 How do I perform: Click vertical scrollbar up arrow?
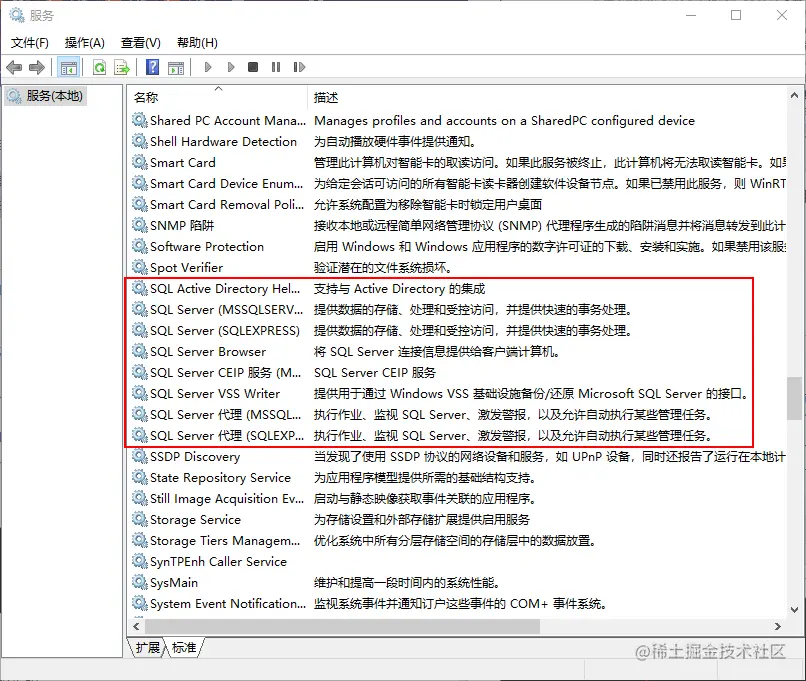click(794, 96)
